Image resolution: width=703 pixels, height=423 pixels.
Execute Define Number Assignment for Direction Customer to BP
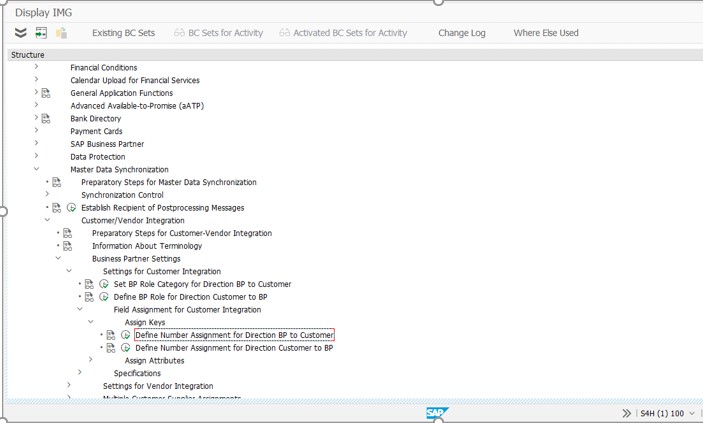[126, 348]
